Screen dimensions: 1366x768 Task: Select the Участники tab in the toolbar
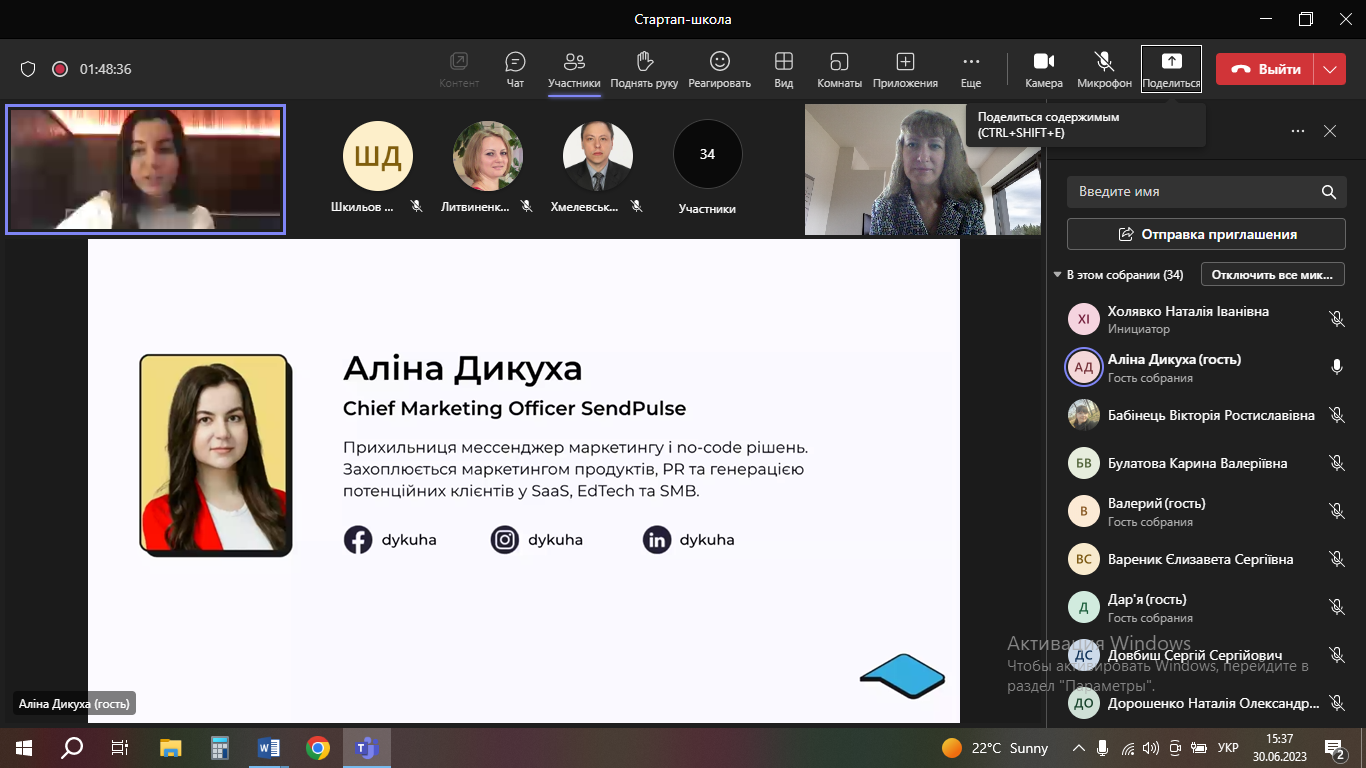pyautogui.click(x=574, y=69)
